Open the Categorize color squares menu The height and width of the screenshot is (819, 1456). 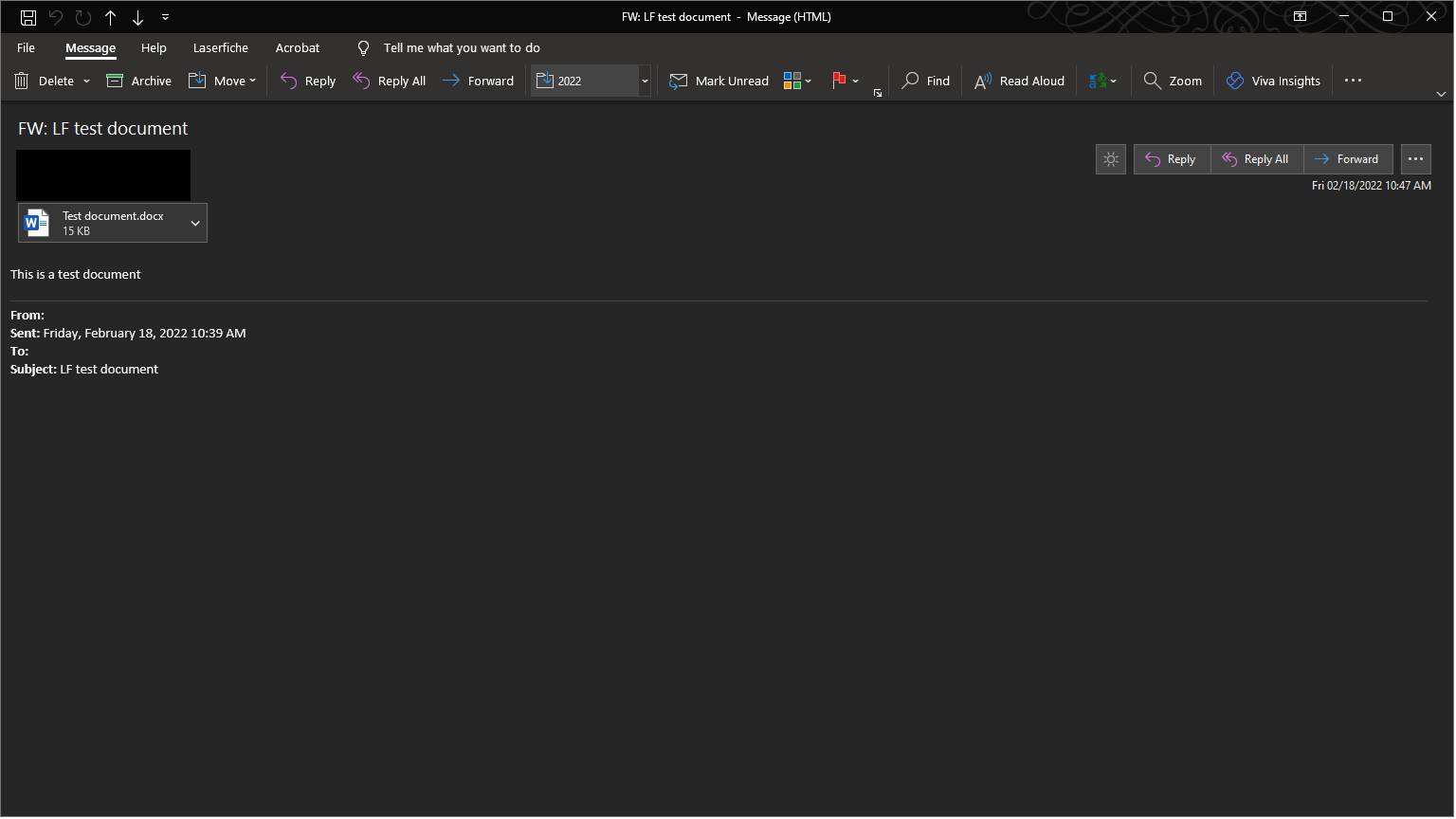[798, 82]
